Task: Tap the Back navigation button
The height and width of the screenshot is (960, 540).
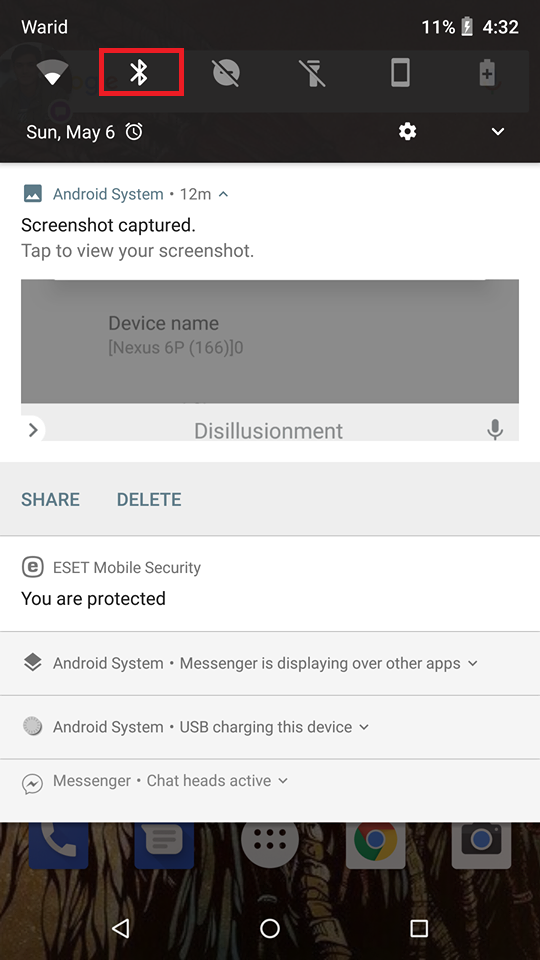Action: pos(121,928)
